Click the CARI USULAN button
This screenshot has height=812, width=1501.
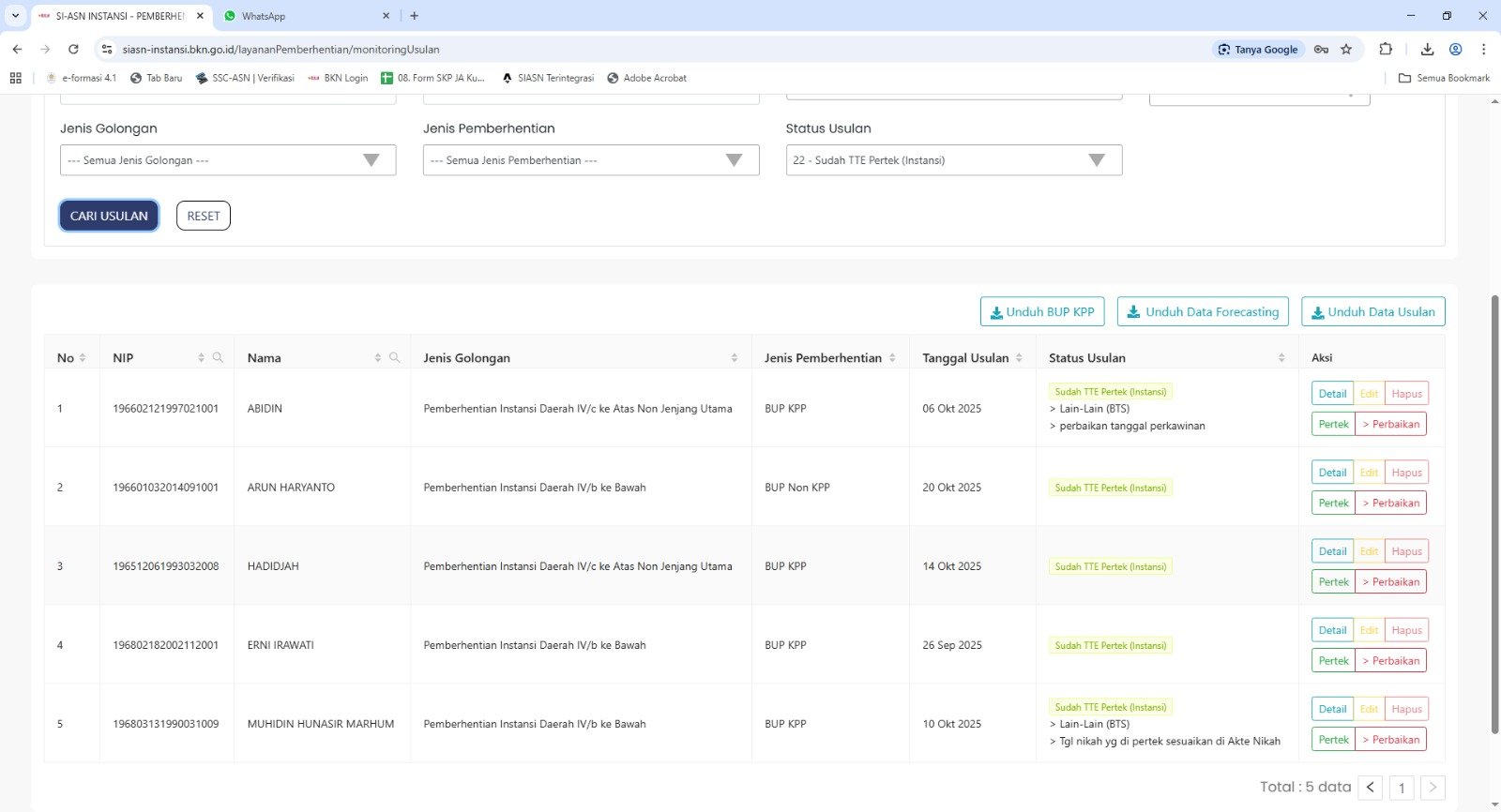pyautogui.click(x=109, y=216)
